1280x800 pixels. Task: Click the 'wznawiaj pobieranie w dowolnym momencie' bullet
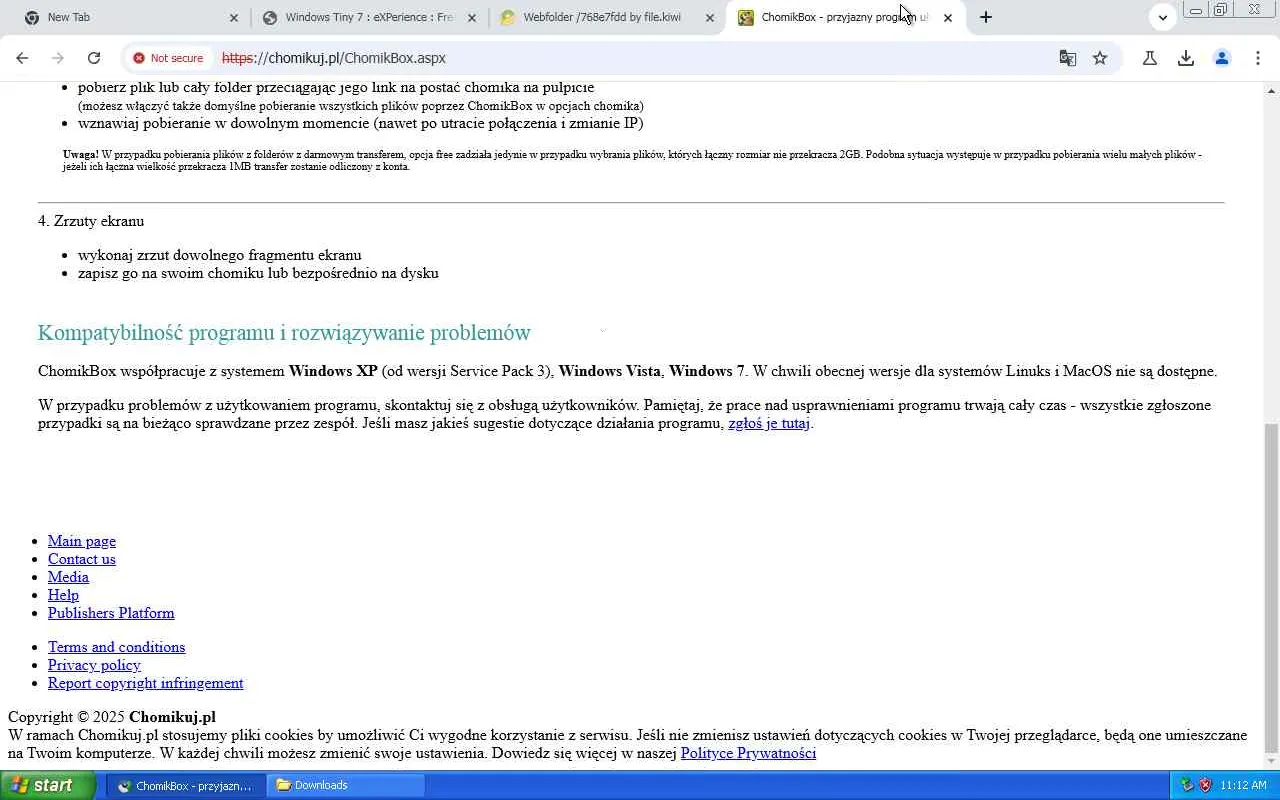pyautogui.click(x=361, y=123)
